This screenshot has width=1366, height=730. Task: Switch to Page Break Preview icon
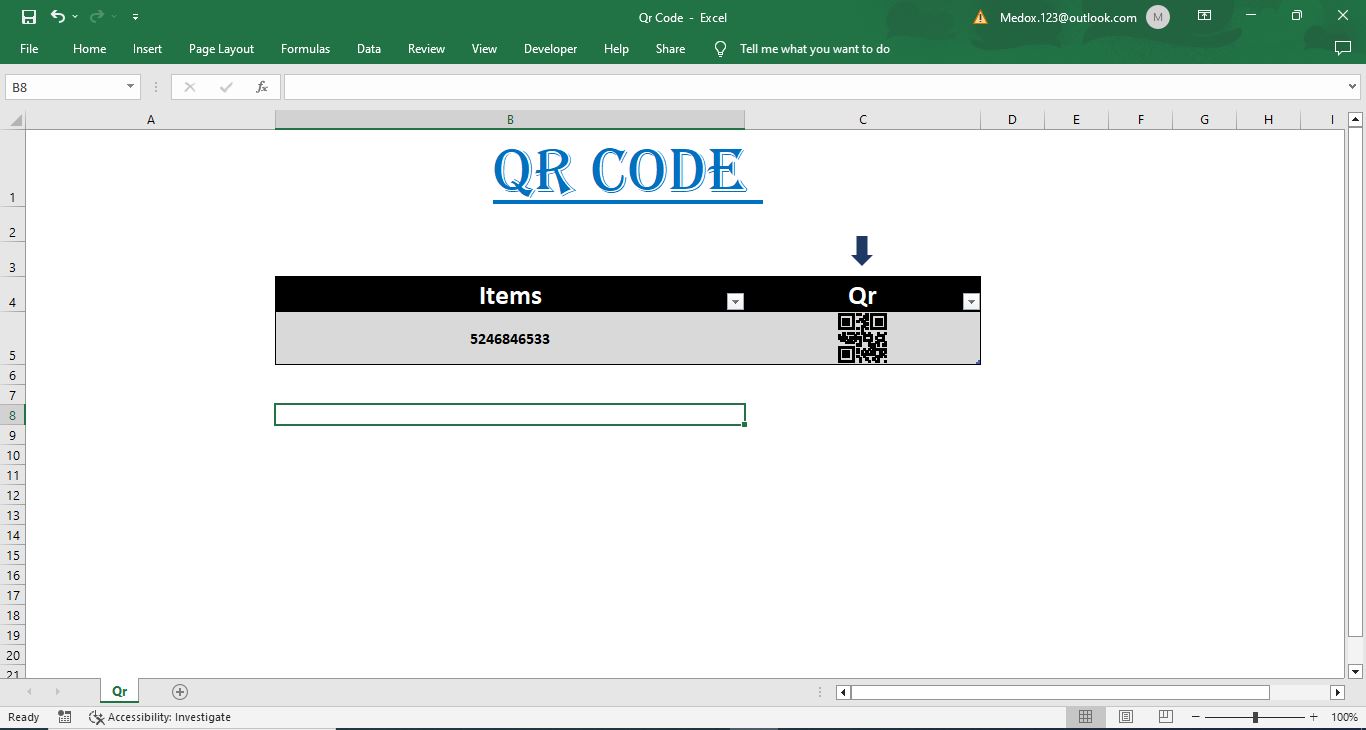(1166, 717)
